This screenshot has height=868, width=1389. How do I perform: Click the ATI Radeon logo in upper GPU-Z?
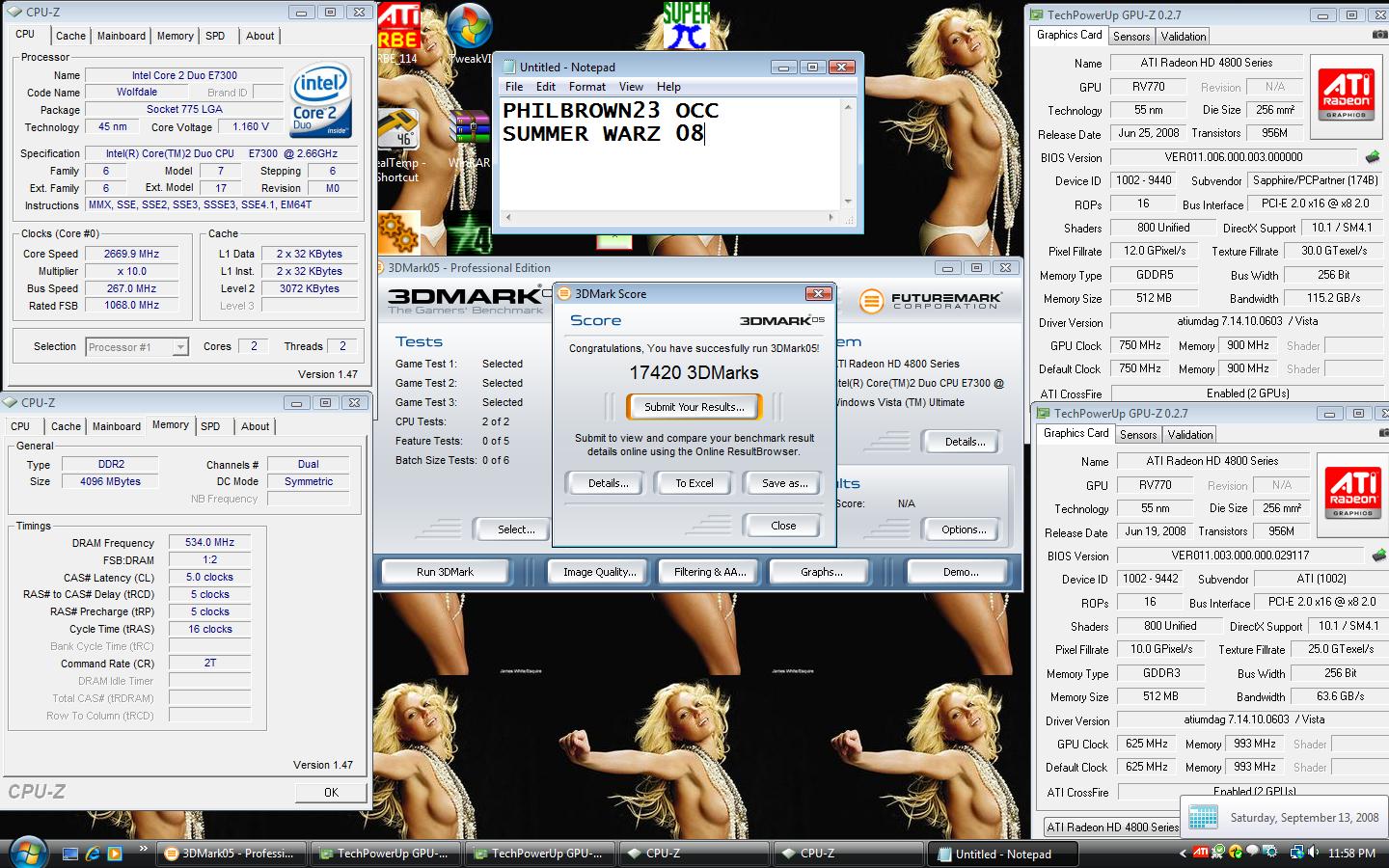tap(1346, 94)
